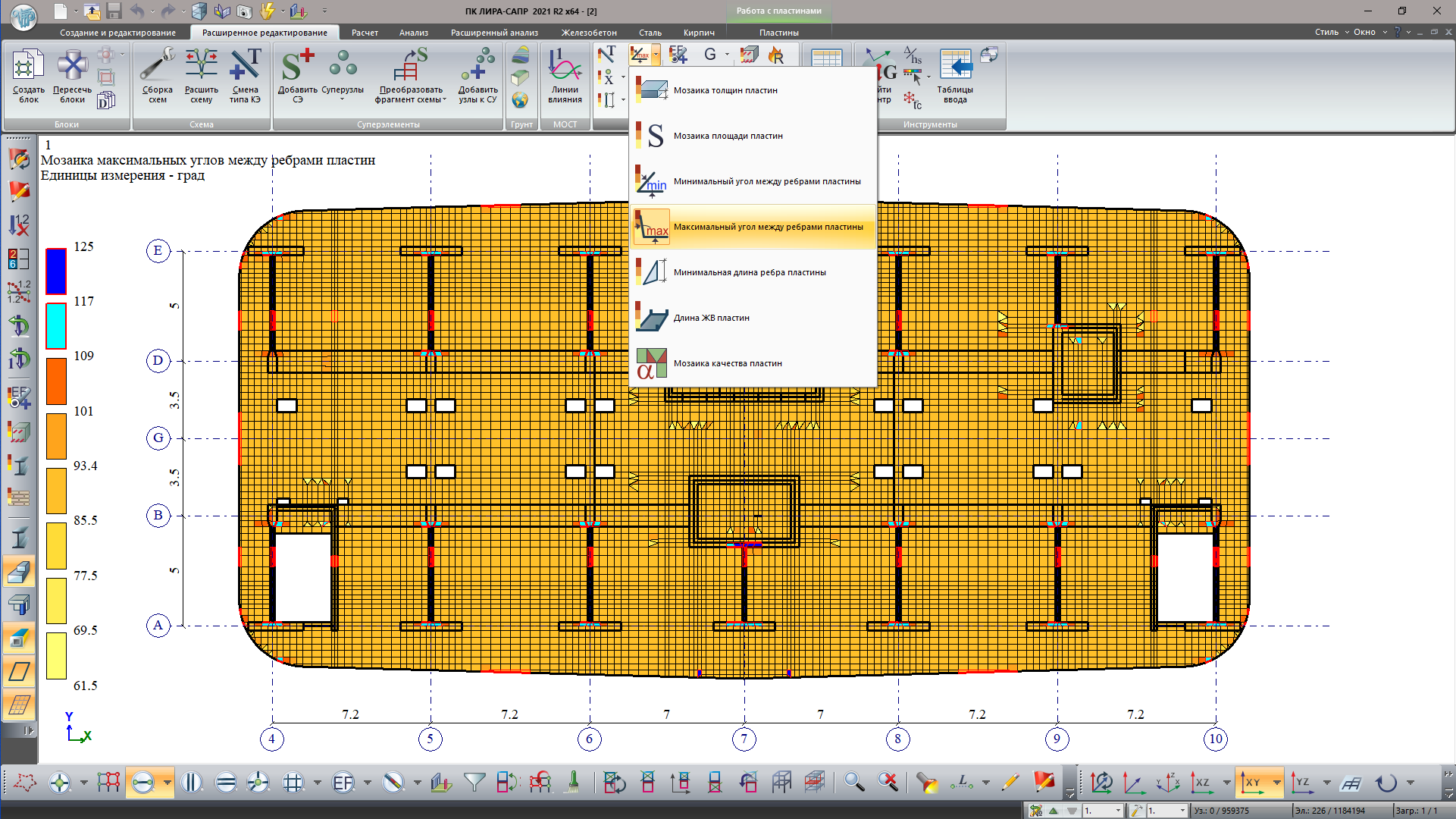
Task: Expand Суперузлы dropdown arrow
Action: coord(342,99)
